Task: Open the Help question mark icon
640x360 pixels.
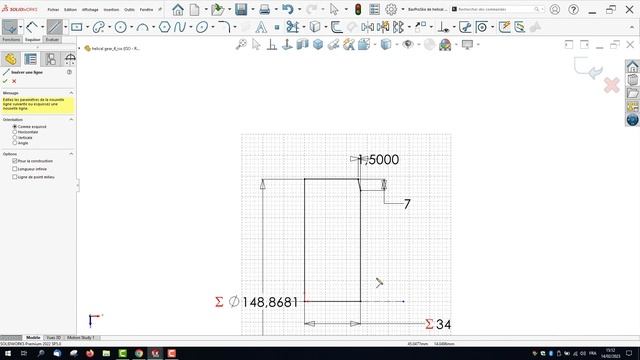Action: coord(573,9)
